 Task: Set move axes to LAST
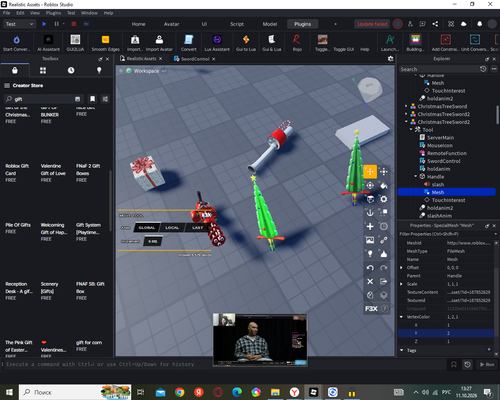(197, 228)
